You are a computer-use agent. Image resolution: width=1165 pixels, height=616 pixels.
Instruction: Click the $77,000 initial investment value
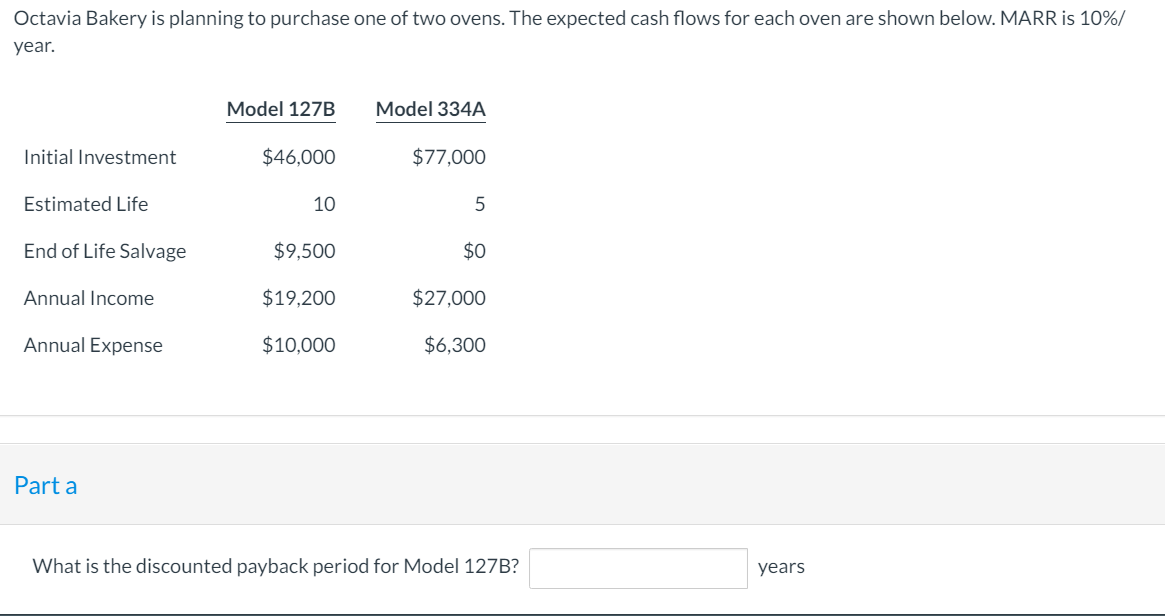point(449,157)
